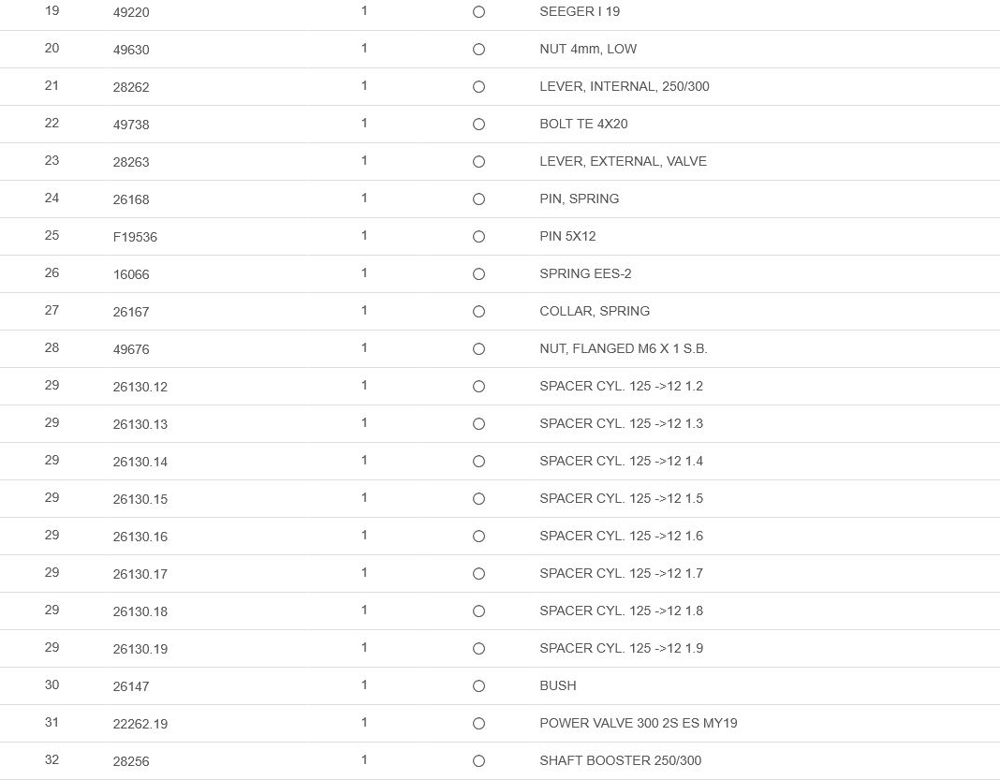Select radio button for SPRING EES-2

[479, 274]
